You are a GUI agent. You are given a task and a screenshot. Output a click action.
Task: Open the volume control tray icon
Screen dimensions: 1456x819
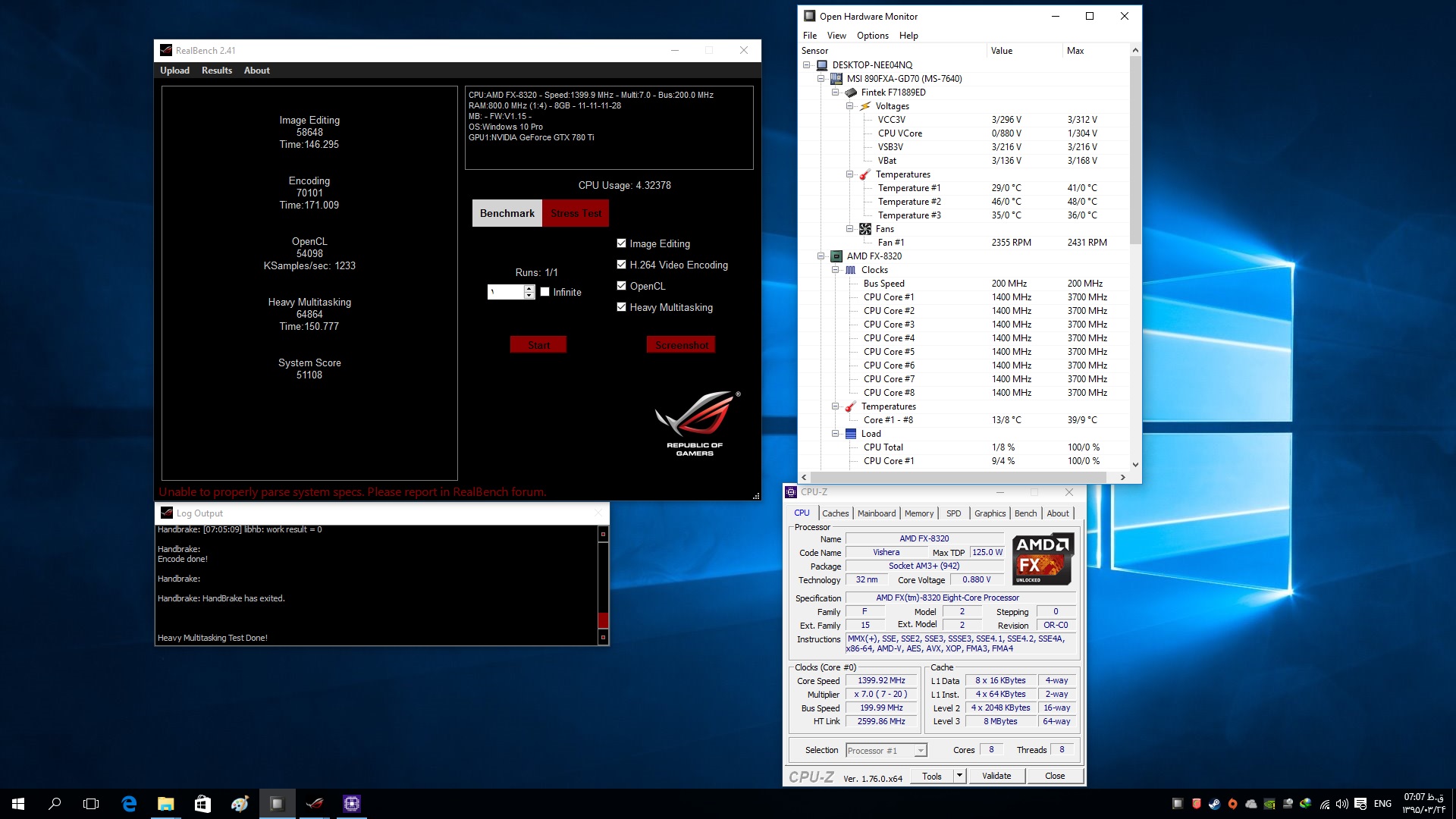pos(1342,804)
